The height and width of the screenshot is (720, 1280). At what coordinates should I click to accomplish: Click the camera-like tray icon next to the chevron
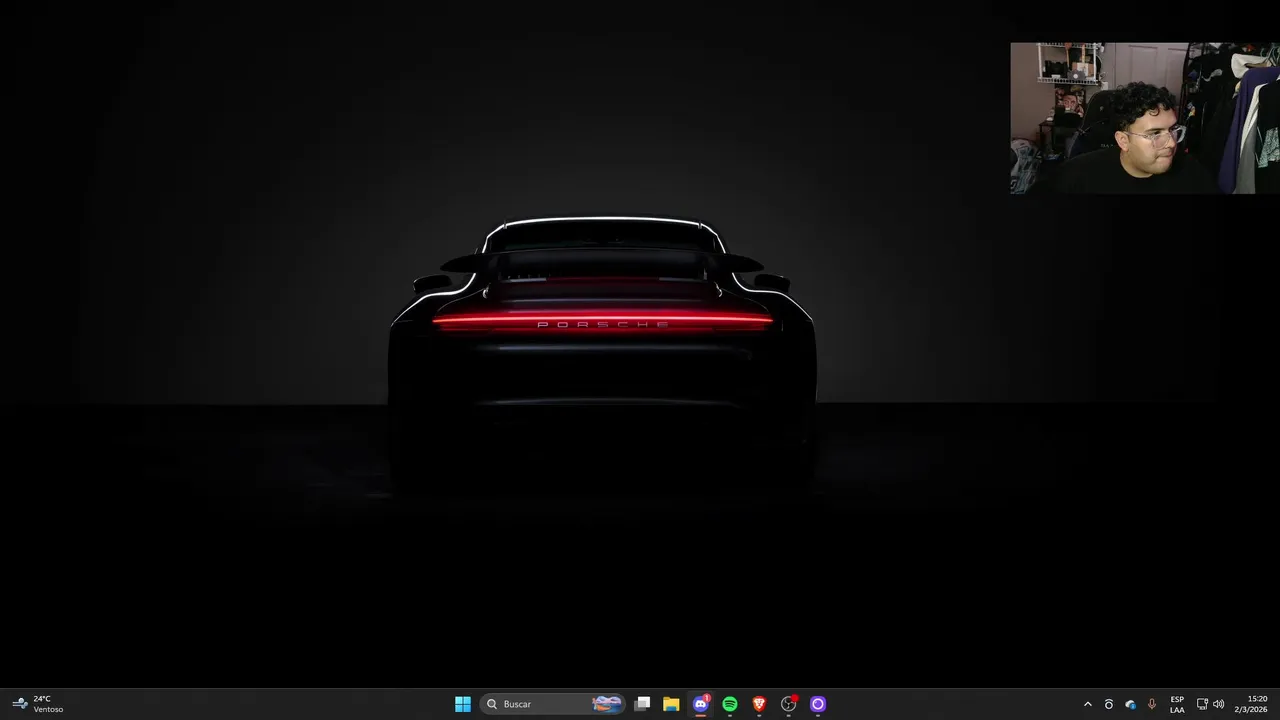1108,704
